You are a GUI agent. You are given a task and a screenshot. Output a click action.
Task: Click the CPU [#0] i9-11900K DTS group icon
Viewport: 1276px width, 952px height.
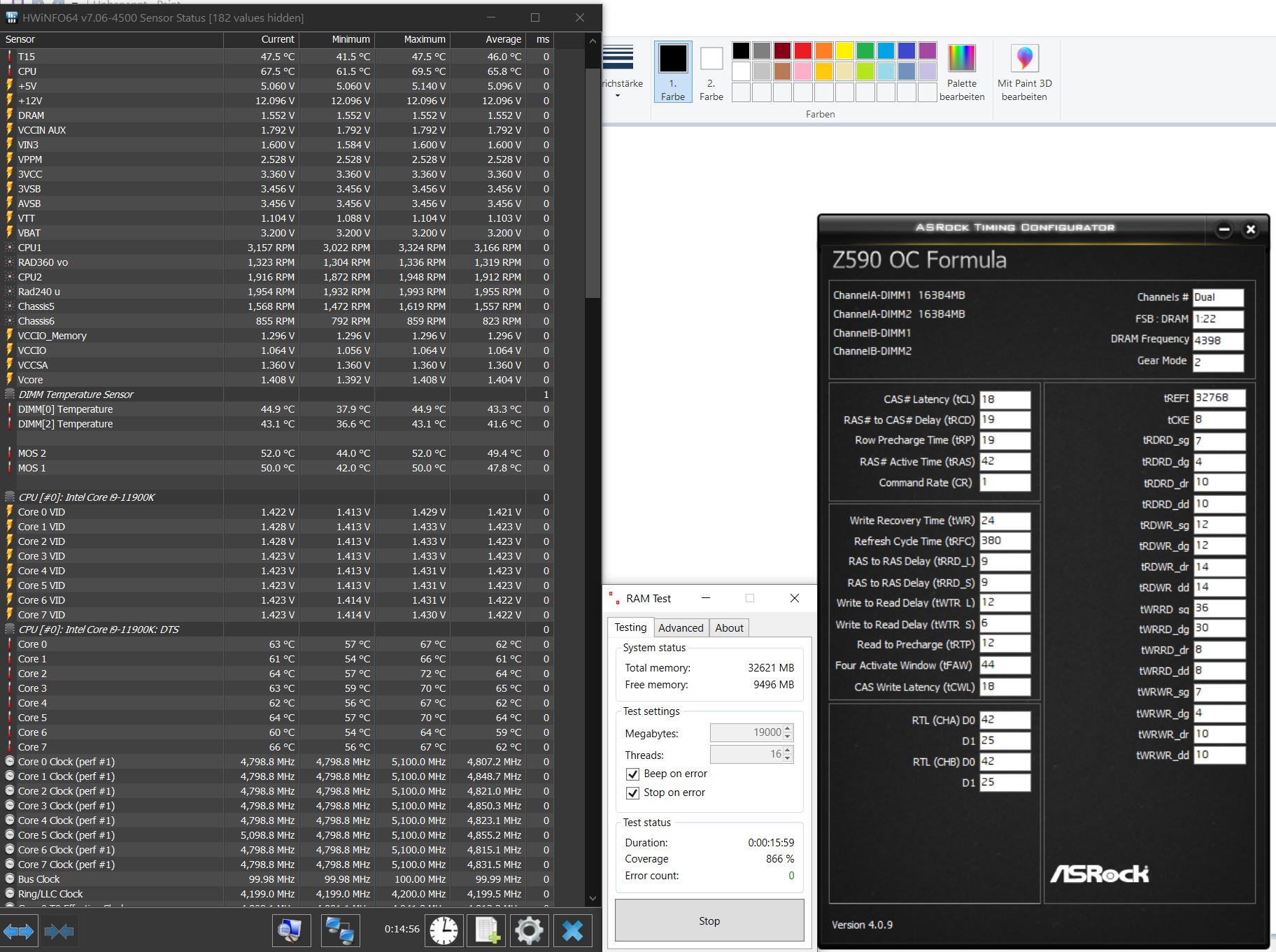tap(10, 630)
